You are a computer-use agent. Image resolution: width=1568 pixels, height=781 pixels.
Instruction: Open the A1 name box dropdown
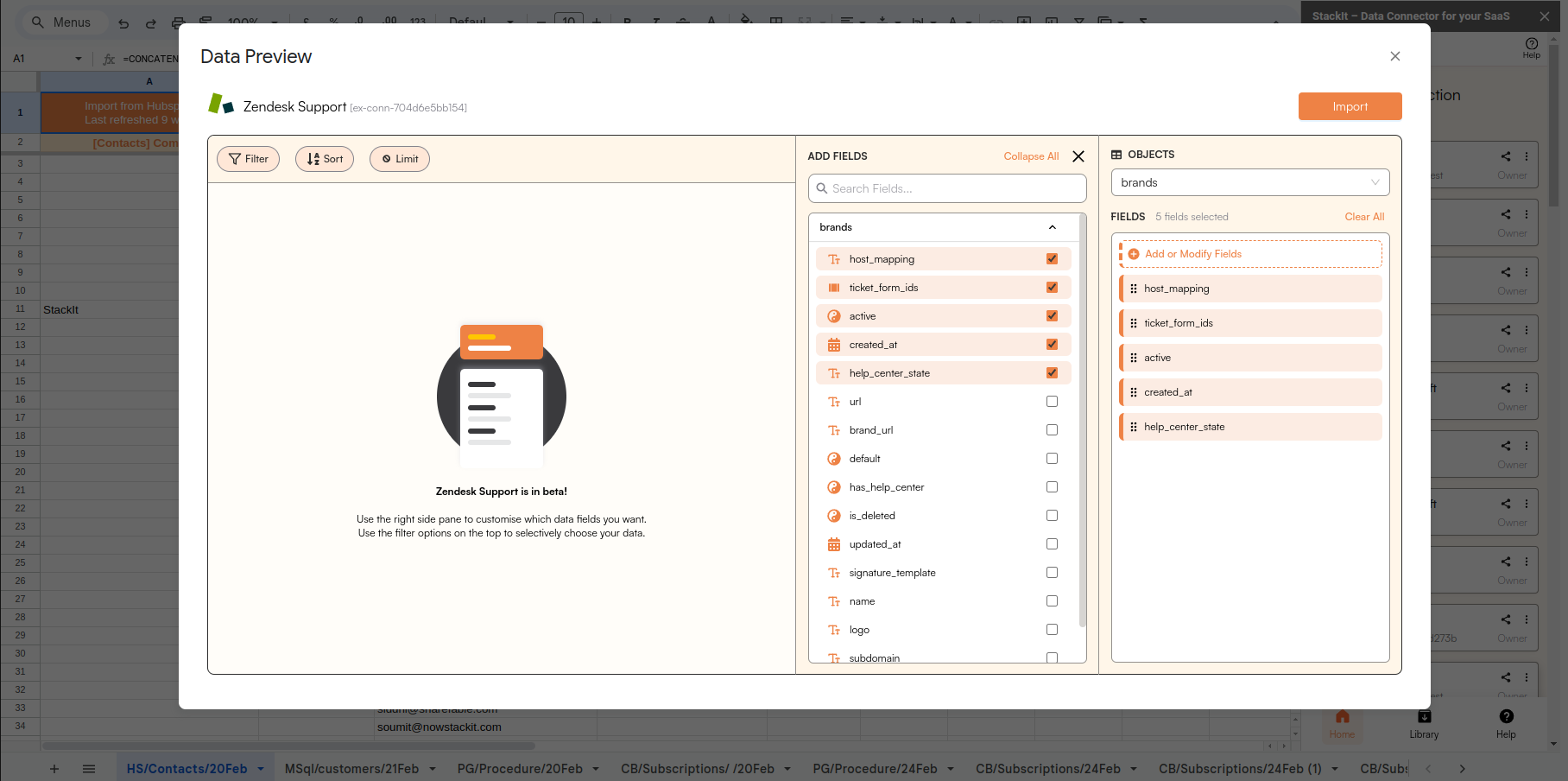pyautogui.click(x=79, y=59)
